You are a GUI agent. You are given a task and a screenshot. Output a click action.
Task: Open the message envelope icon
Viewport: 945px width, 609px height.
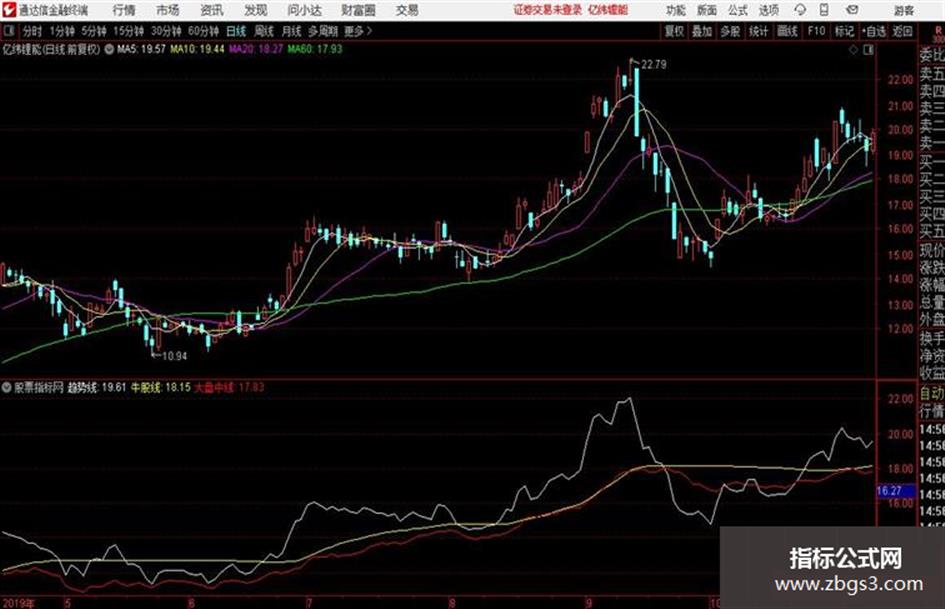pos(852,10)
